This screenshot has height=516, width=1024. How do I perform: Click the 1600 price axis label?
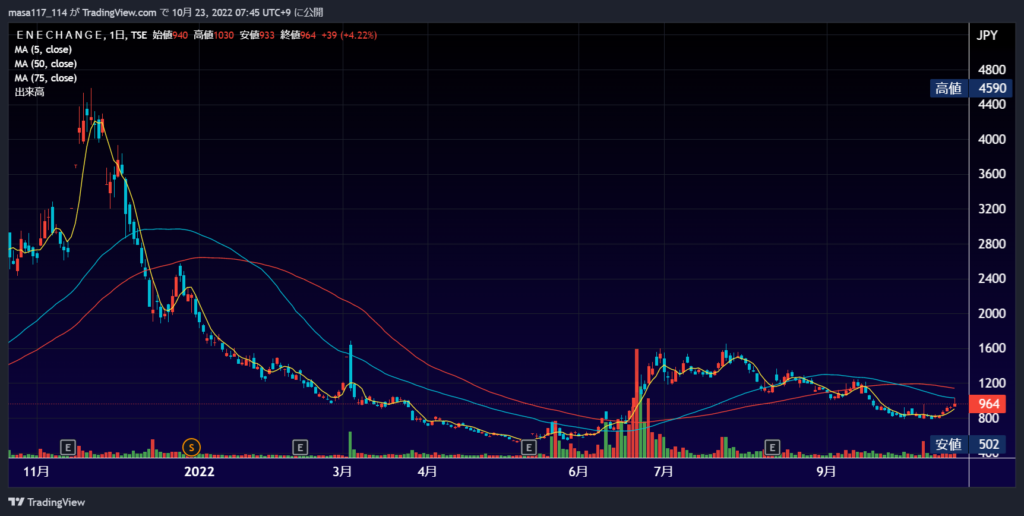992,348
